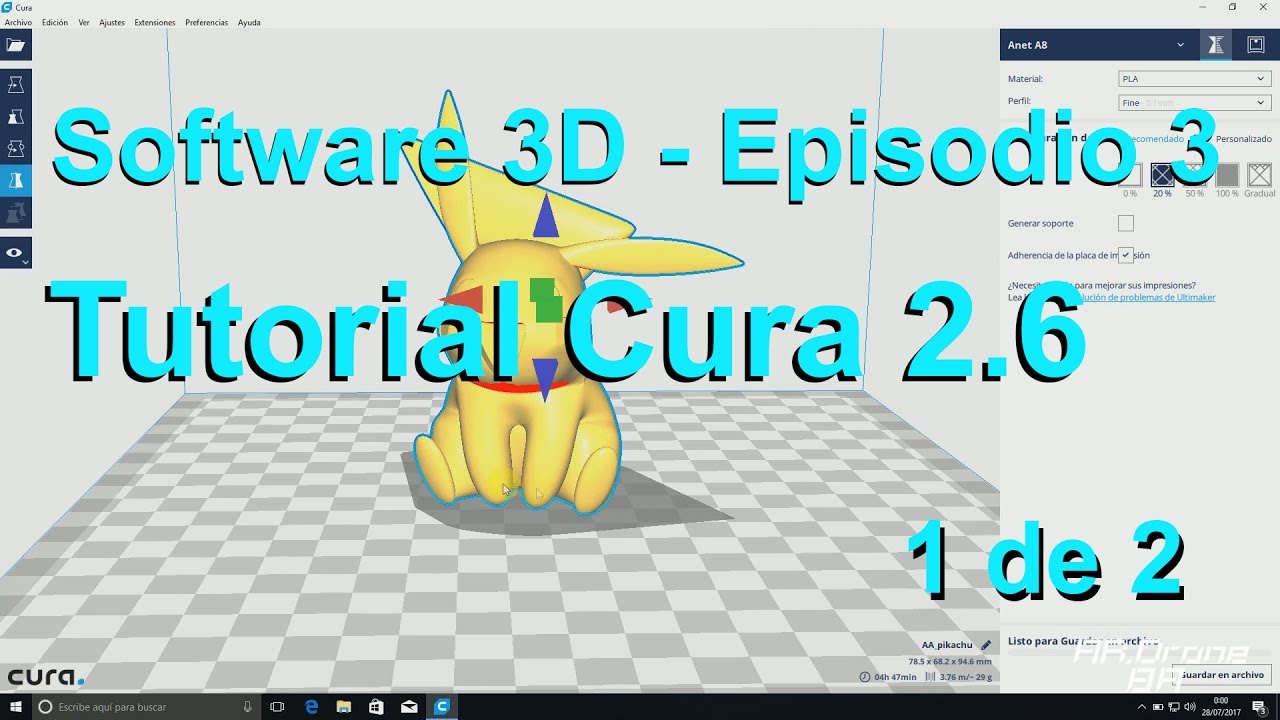The image size is (1280, 720).
Task: Switch to the Monitor stage icon
Action: [x=1255, y=45]
